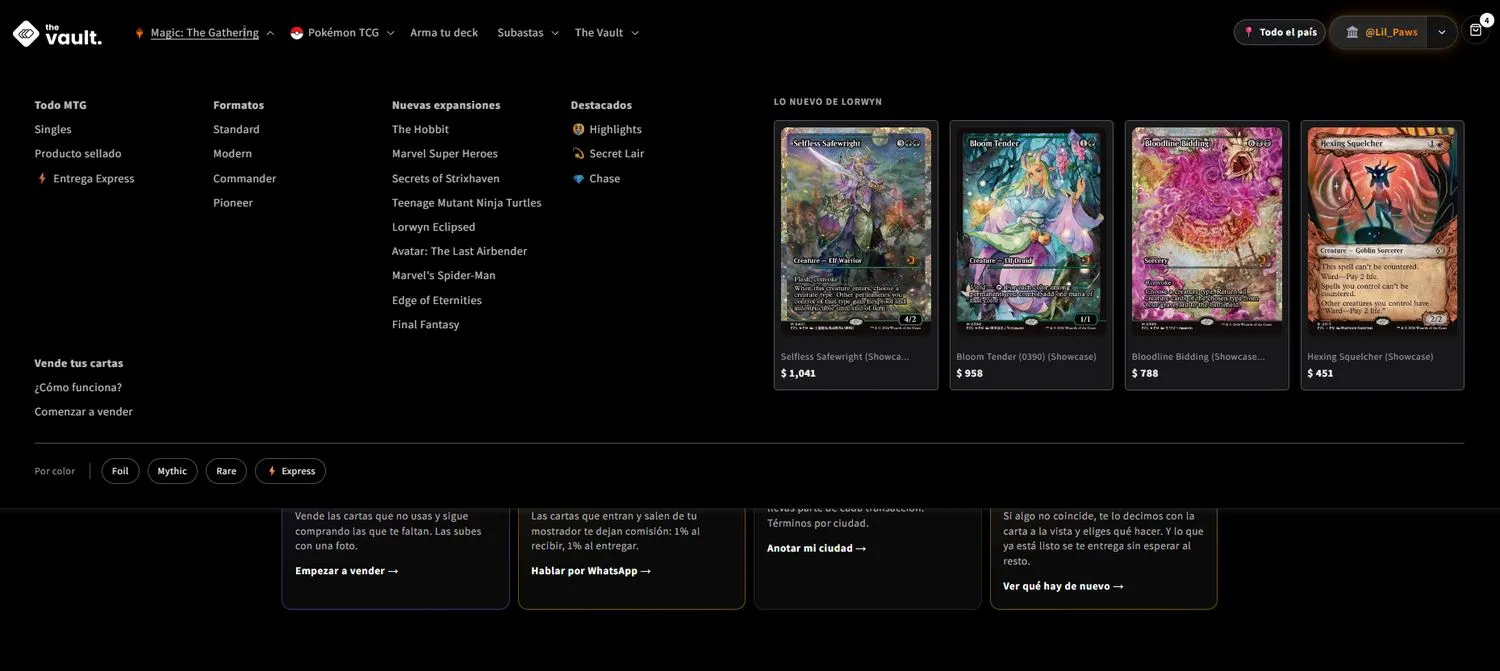This screenshot has height=671, width=1500.
Task: Click the store icon beside @Lil_Paws
Action: [x=1352, y=32]
